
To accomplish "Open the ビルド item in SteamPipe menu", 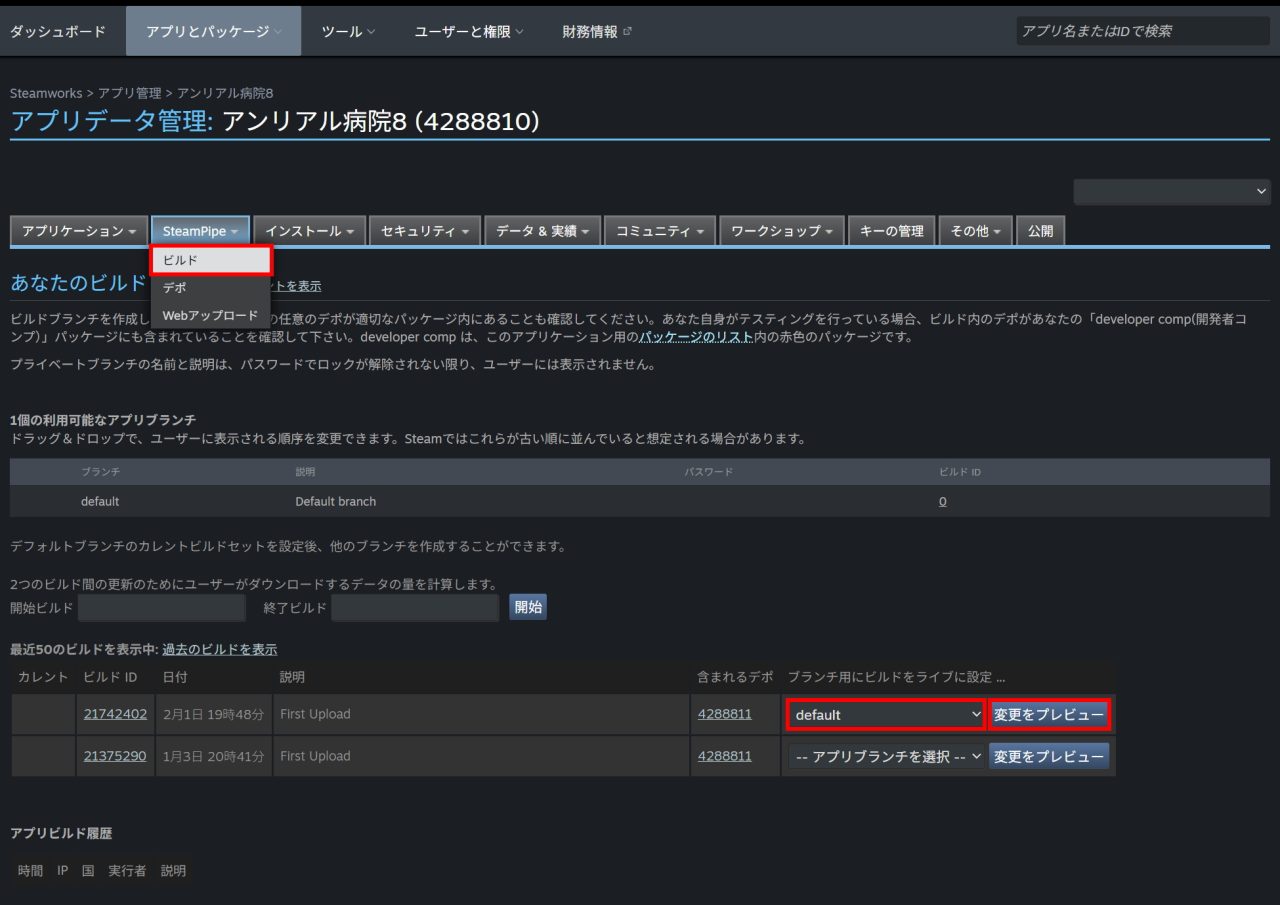I will point(211,260).
